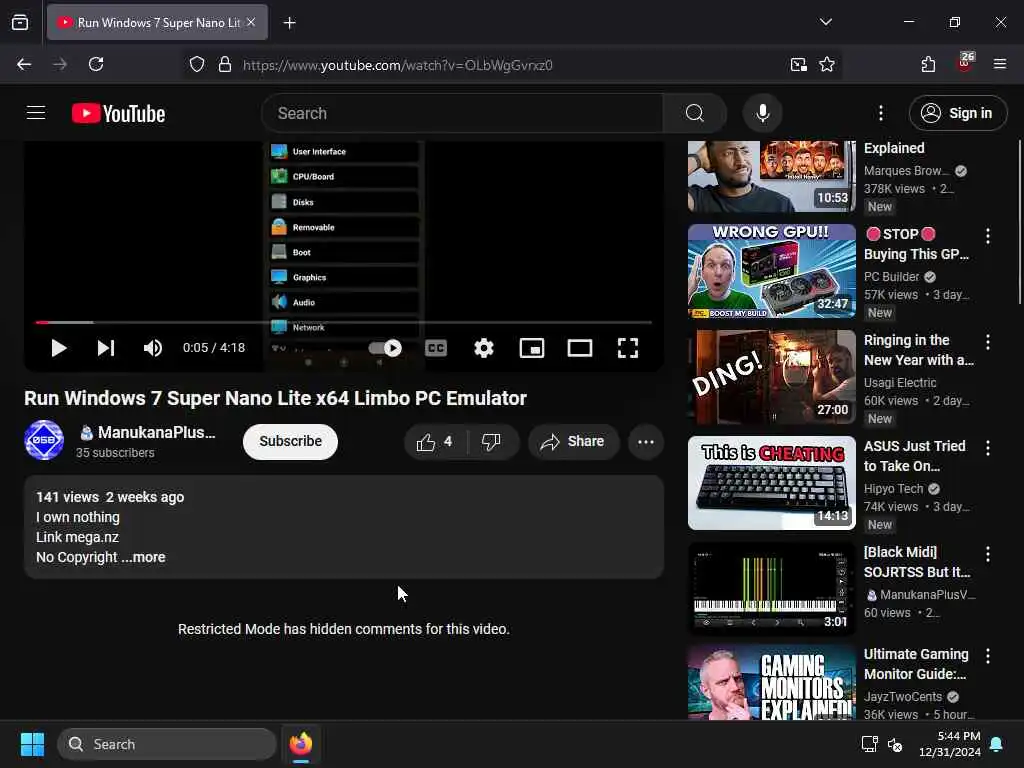This screenshot has height=768, width=1024.
Task: Open taskbar notification bell
Action: (x=997, y=744)
